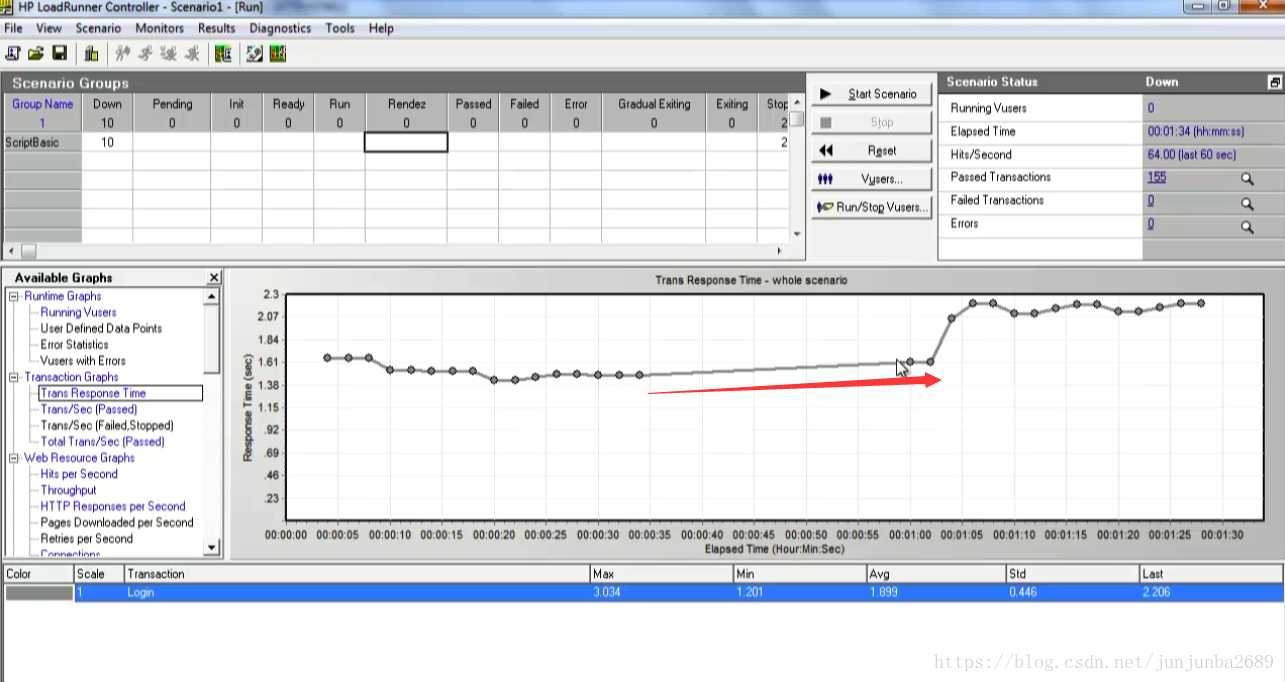Click magnifier icon in the Errors row
This screenshot has height=682, width=1285.
click(1247, 226)
